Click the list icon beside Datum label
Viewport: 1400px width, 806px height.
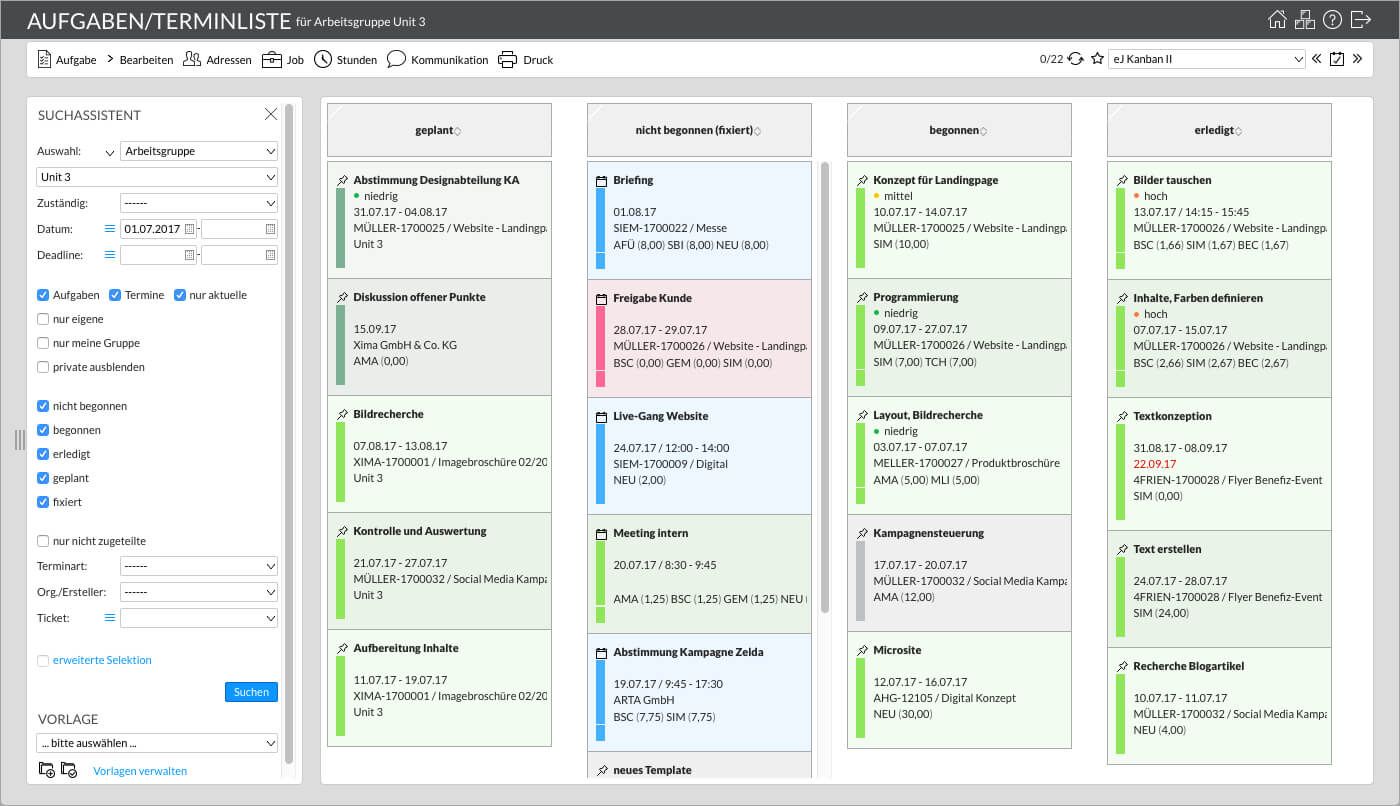110,229
